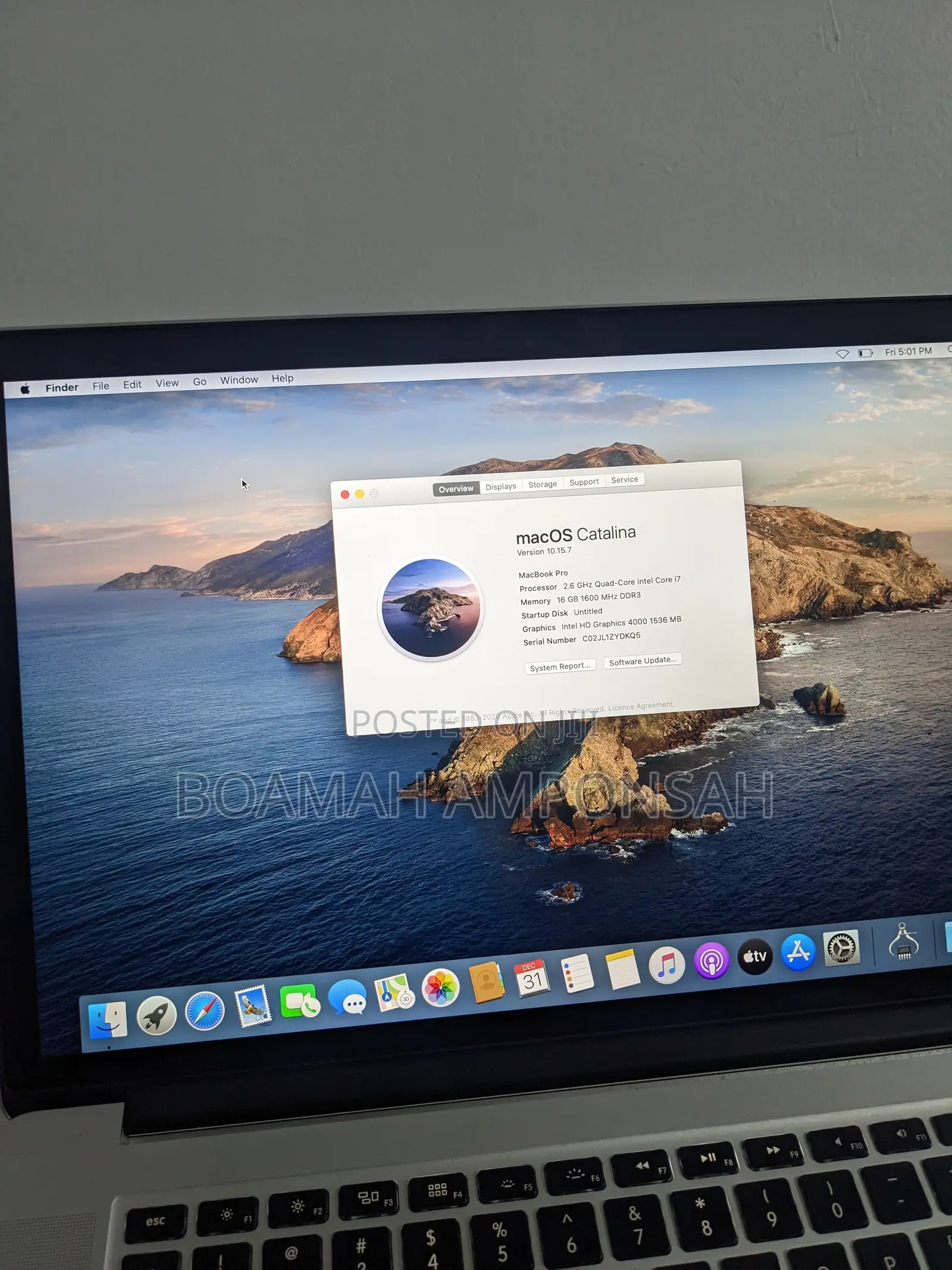Screen dimensions: 952x1270
Task: Open System Preferences gear in Dock
Action: pos(841,947)
